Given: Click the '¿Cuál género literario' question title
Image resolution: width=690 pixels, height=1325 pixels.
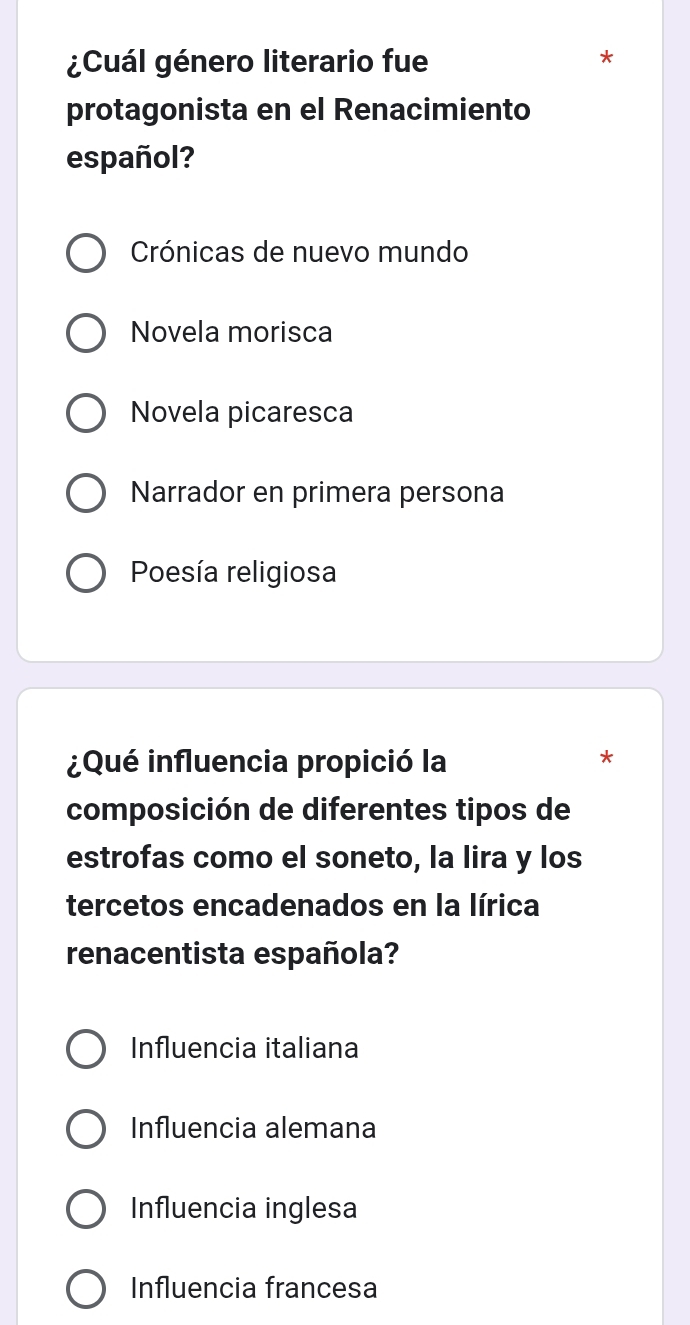Looking at the screenshot, I should (x=298, y=109).
